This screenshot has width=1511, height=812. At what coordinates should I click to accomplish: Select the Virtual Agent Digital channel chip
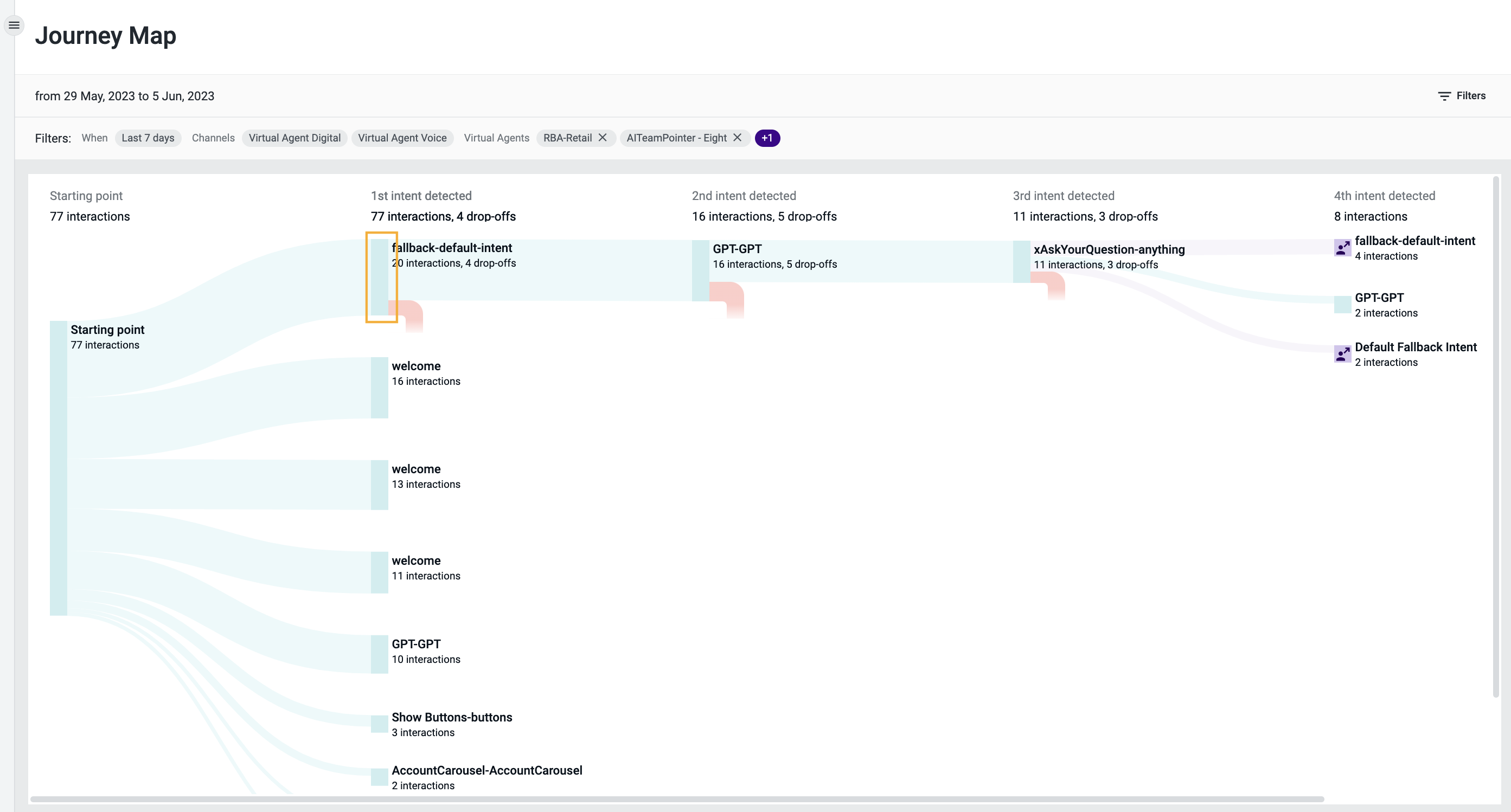(x=294, y=138)
